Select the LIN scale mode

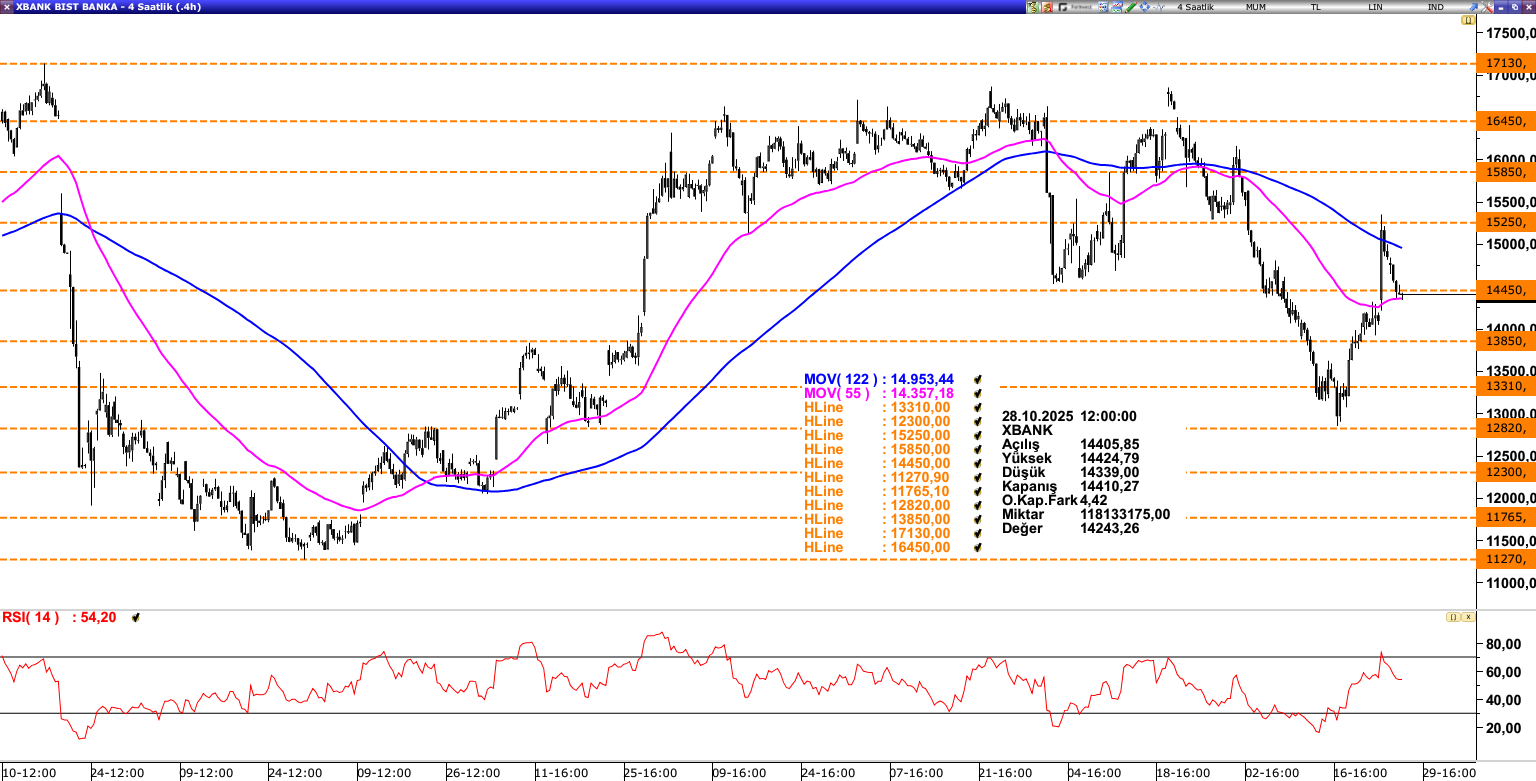[1376, 6]
